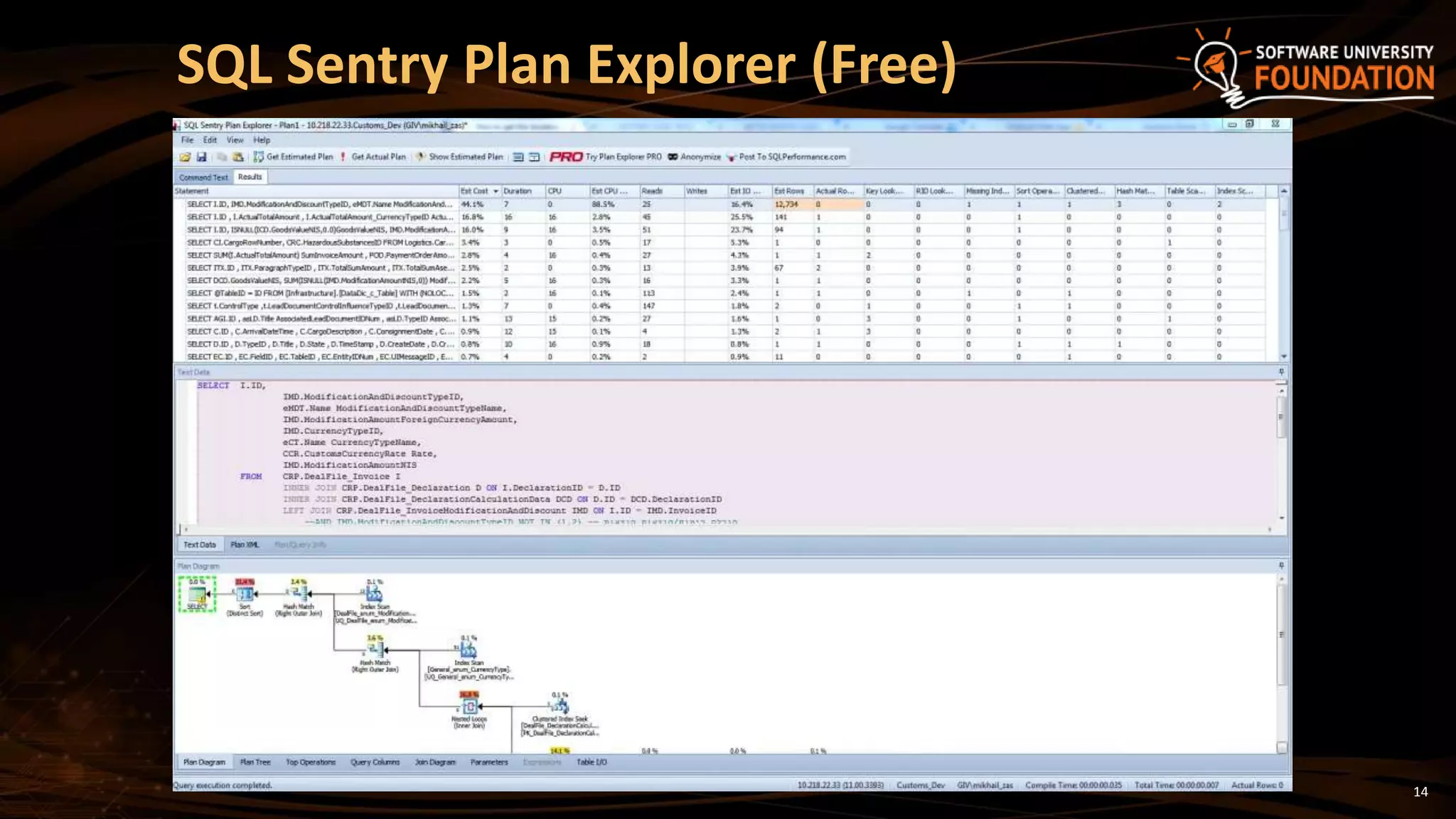Sort by the Statement column header
This screenshot has height=819, width=1456.
[x=316, y=191]
